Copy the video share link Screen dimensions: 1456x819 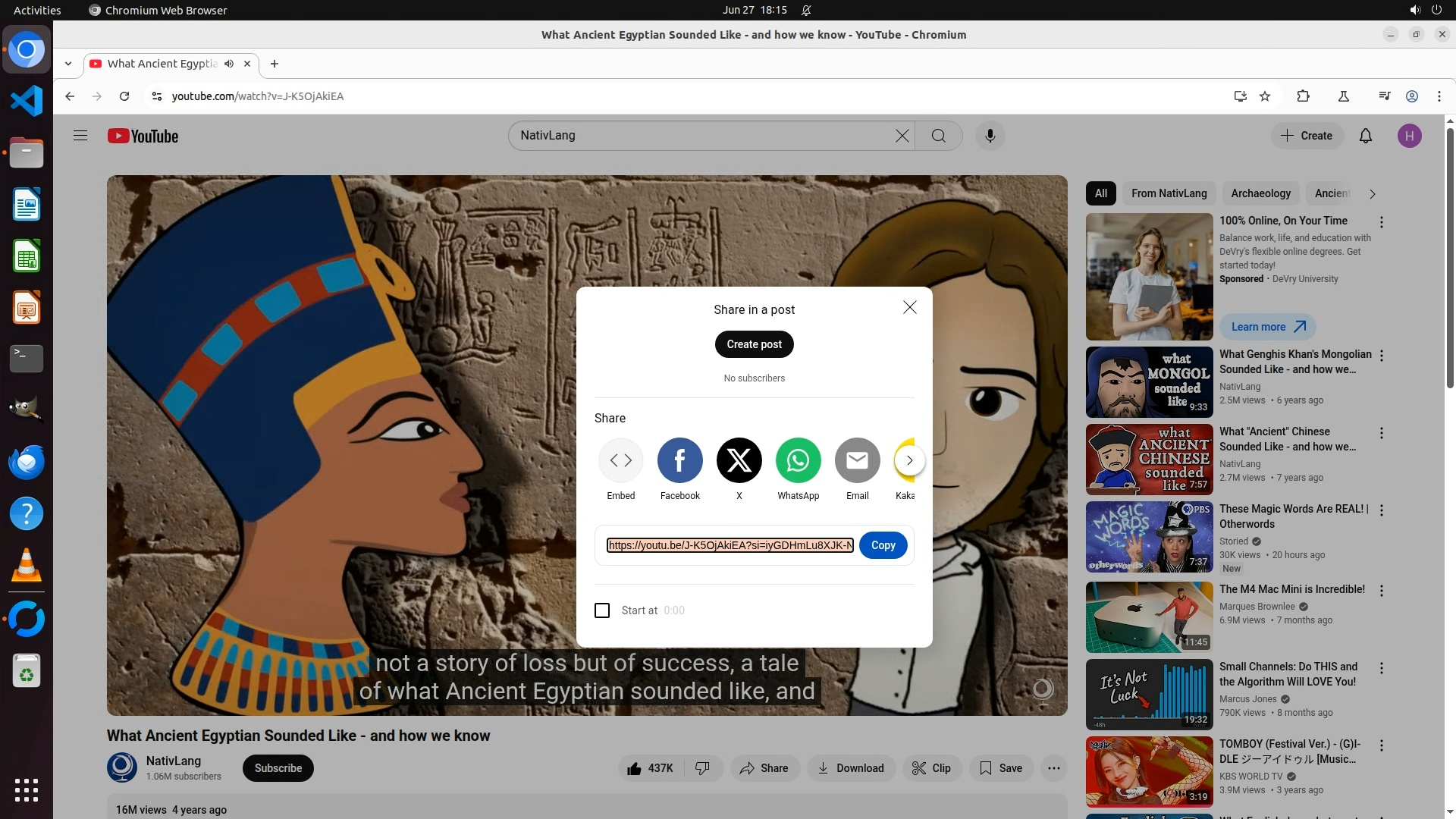click(883, 545)
